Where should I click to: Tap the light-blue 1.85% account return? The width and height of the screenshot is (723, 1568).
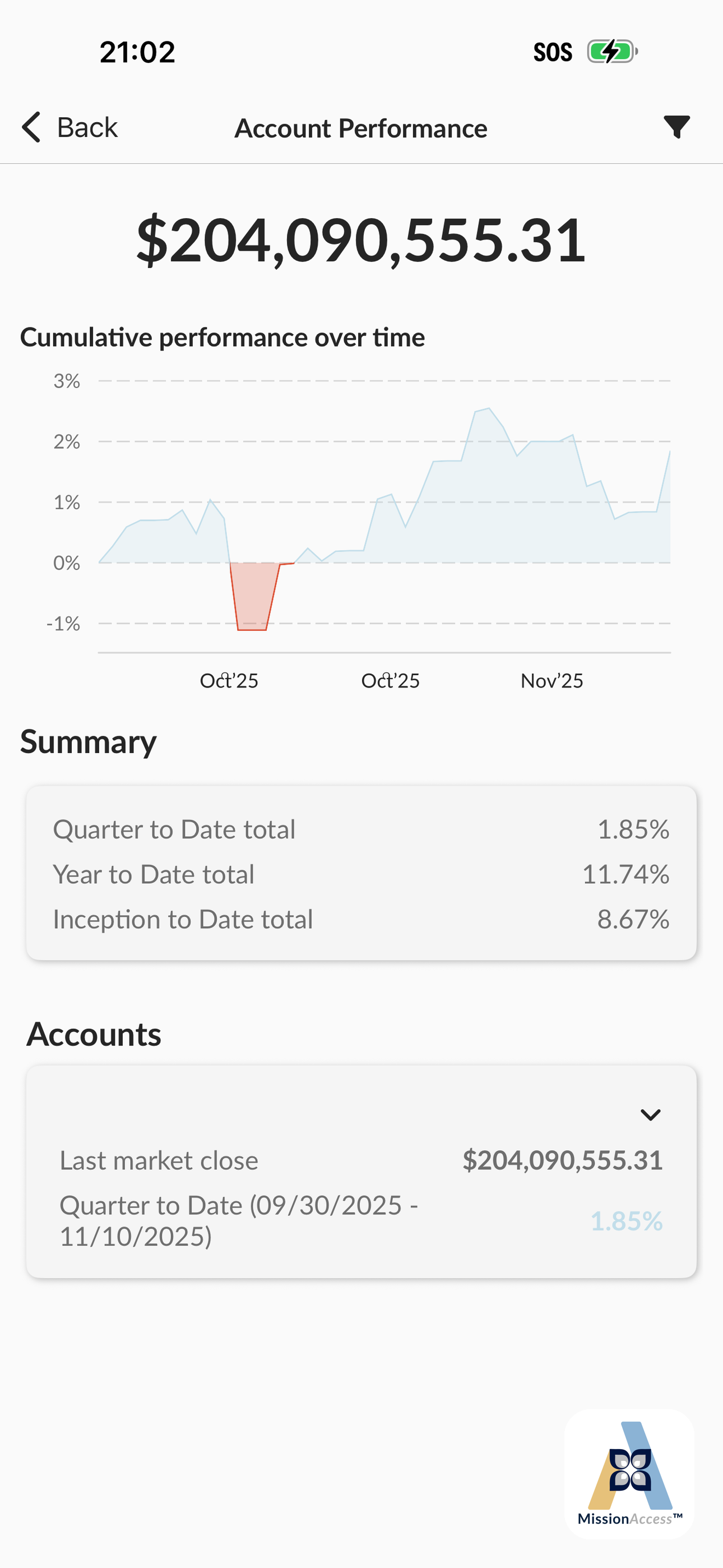(x=626, y=1220)
